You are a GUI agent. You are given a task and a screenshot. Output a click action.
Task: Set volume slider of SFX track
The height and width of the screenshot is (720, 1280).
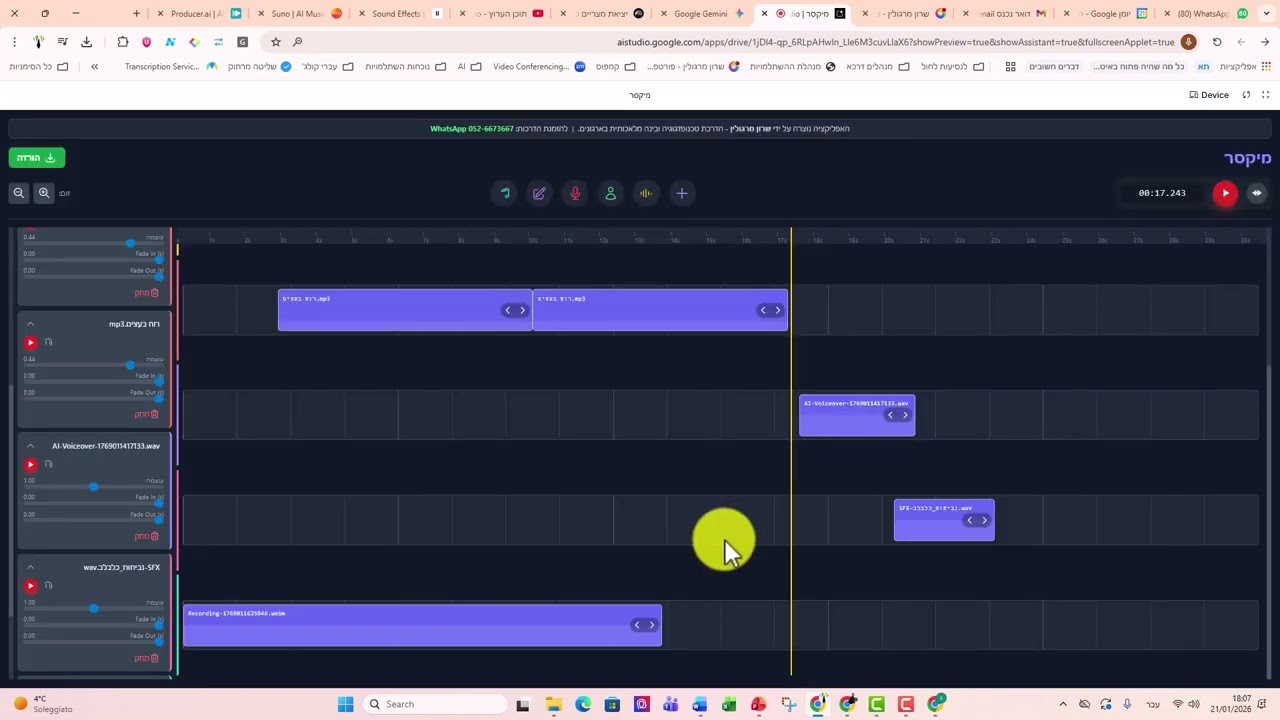[93, 608]
